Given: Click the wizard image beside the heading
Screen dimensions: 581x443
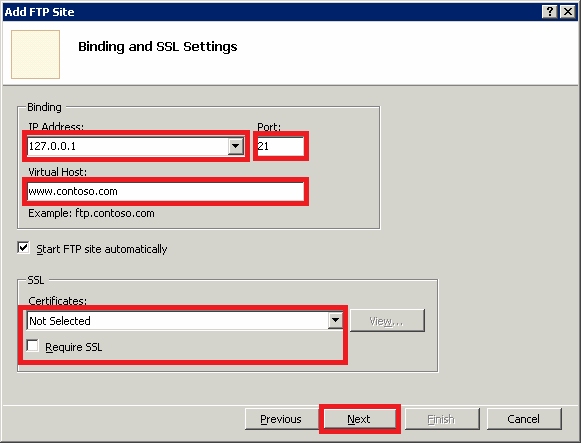Looking at the screenshot, I should (x=36, y=54).
